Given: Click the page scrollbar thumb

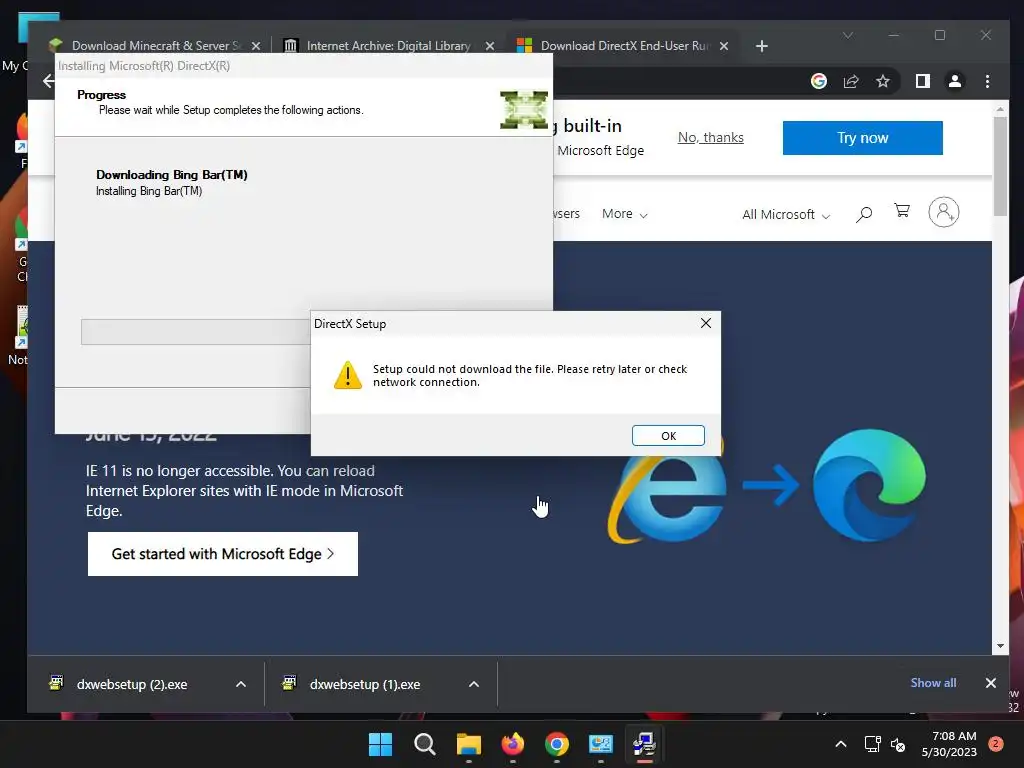Looking at the screenshot, I should coord(1000,167).
